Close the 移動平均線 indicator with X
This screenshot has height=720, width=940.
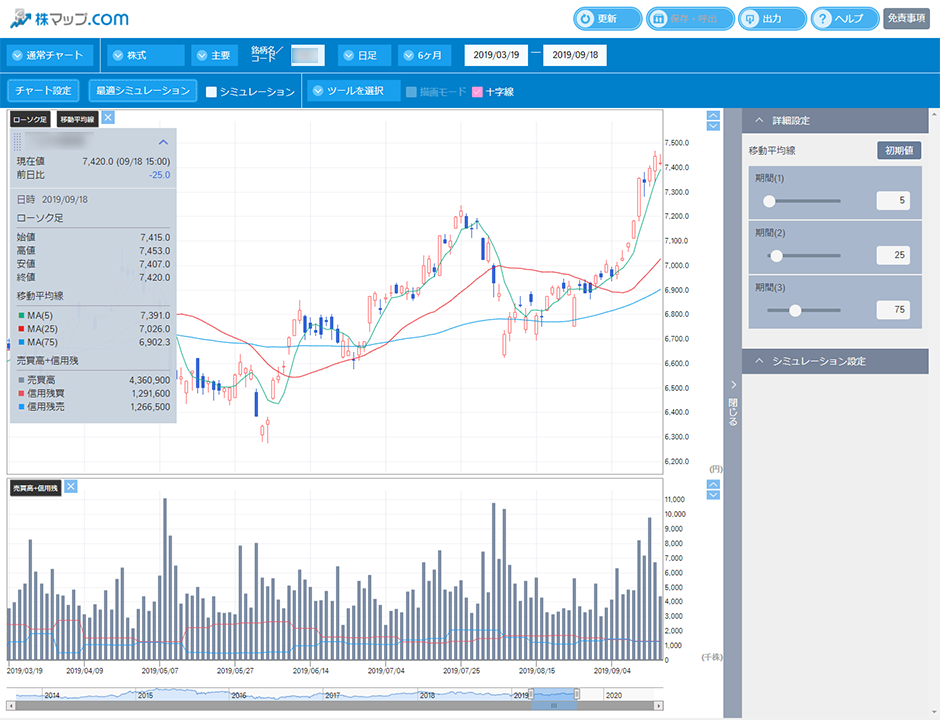(x=108, y=118)
